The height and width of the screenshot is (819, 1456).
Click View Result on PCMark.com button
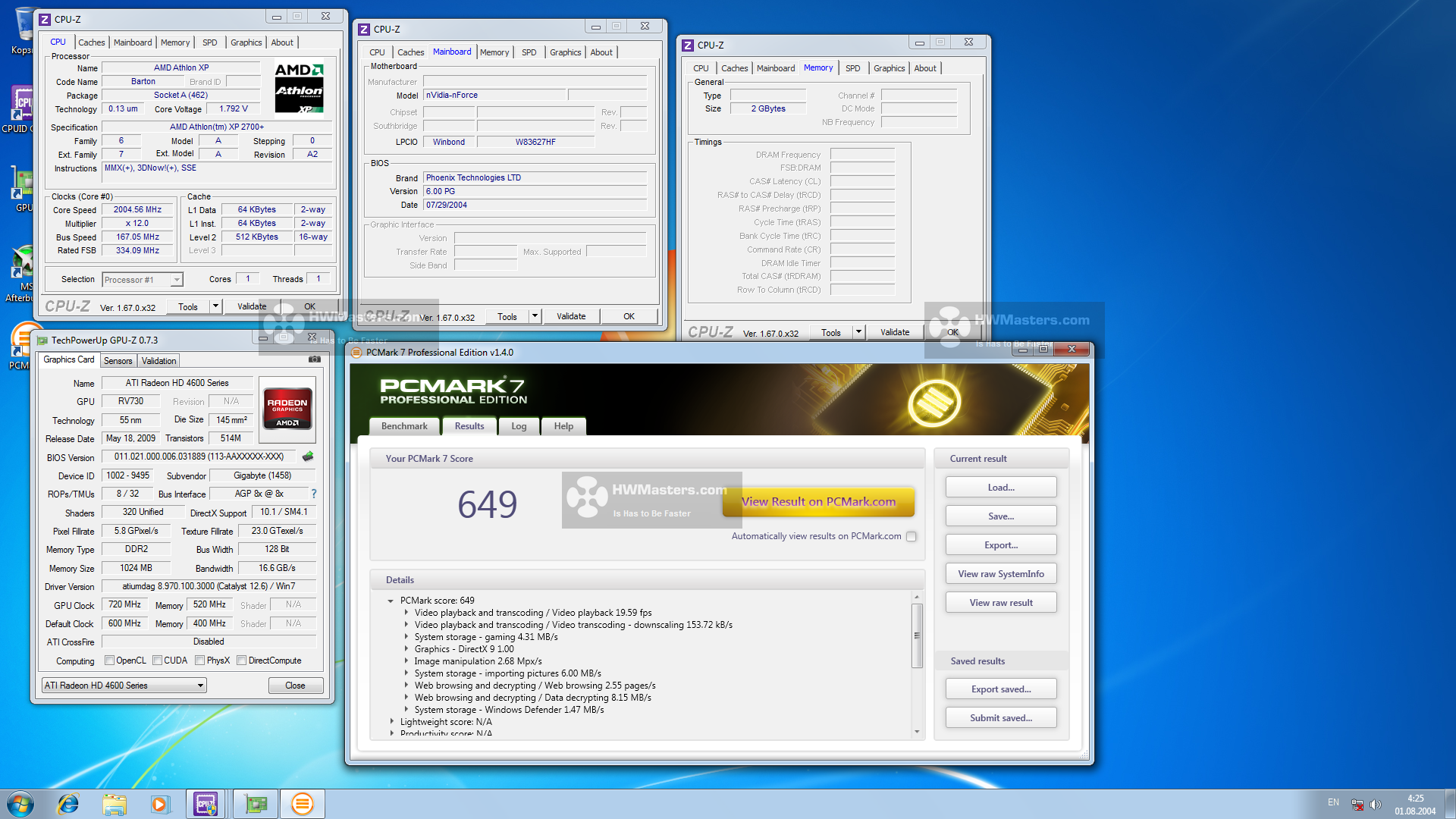tap(818, 502)
